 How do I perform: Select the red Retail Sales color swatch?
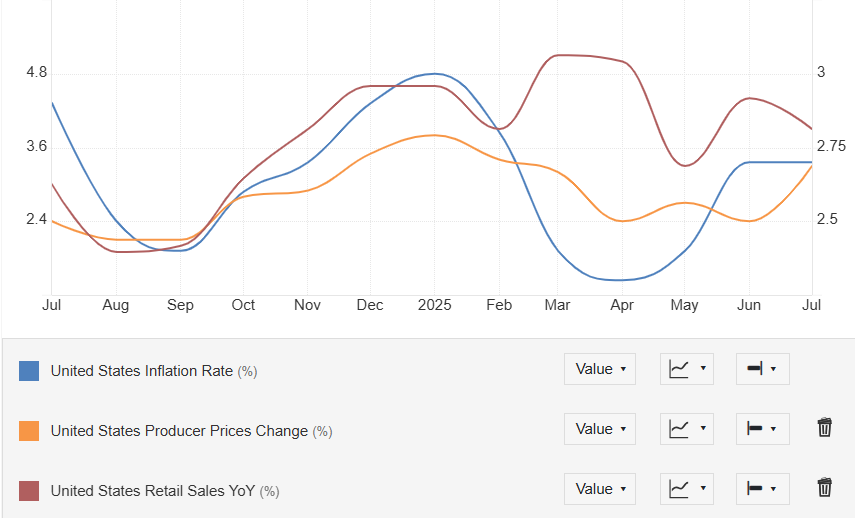(x=29, y=491)
